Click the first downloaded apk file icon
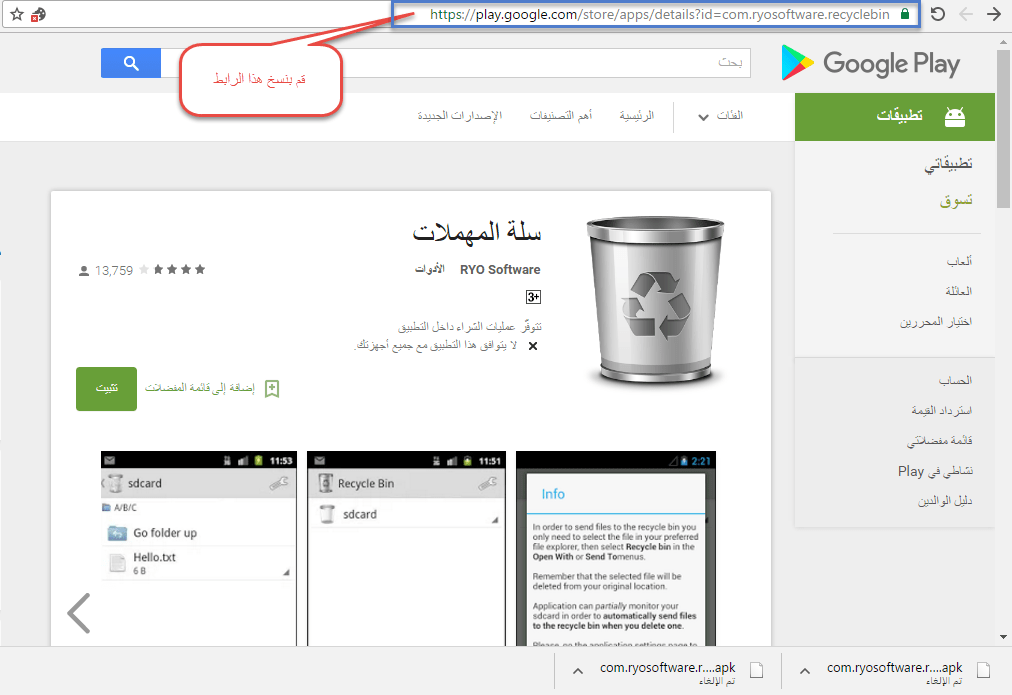Screen dimensions: 1012x695 pyautogui.click(x=984, y=670)
